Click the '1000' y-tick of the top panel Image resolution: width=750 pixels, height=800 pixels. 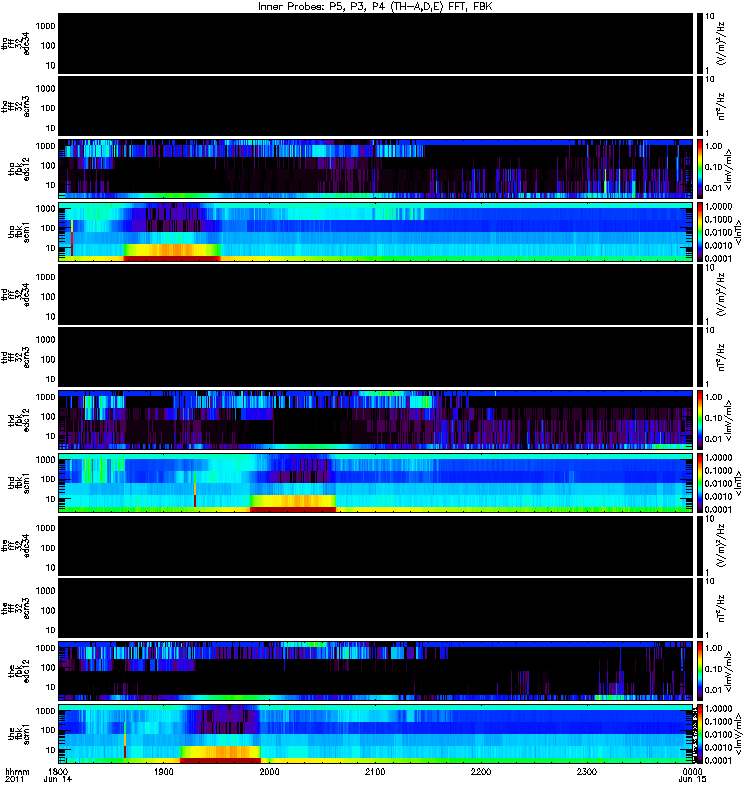click(45, 26)
